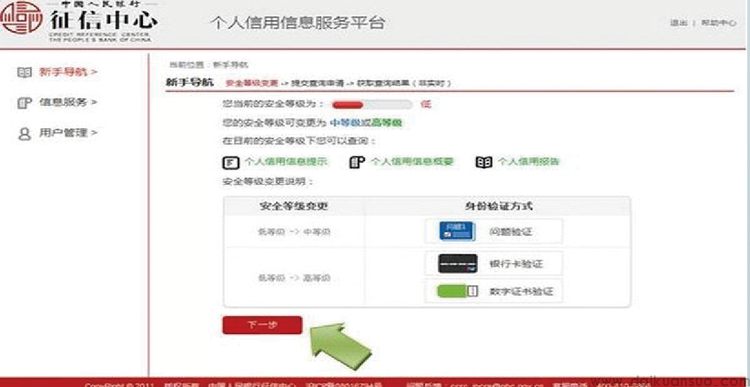Click the 个人信用信息概要 text link
750x387 pixels.
point(412,162)
